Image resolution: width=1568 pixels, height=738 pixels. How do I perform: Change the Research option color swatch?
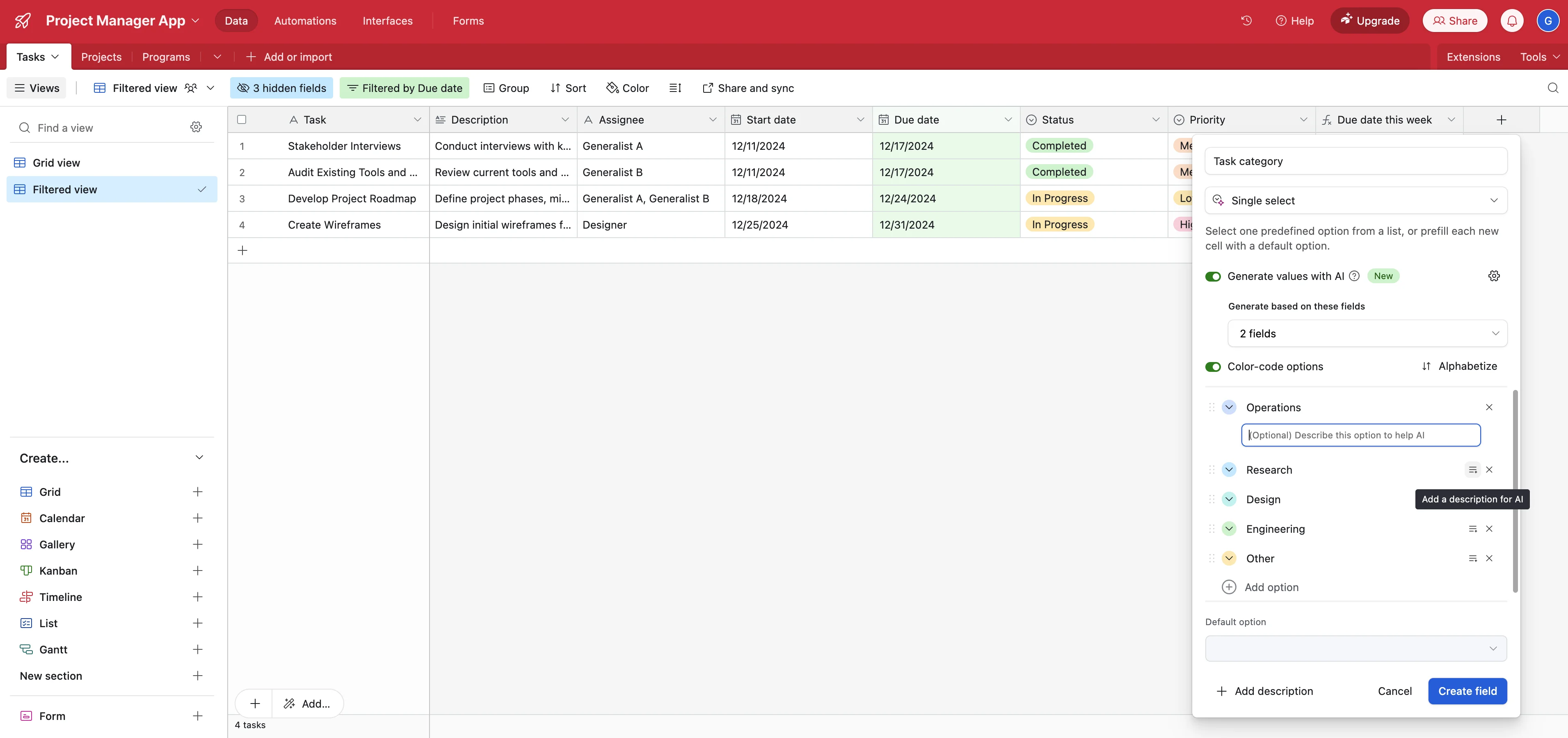1228,470
